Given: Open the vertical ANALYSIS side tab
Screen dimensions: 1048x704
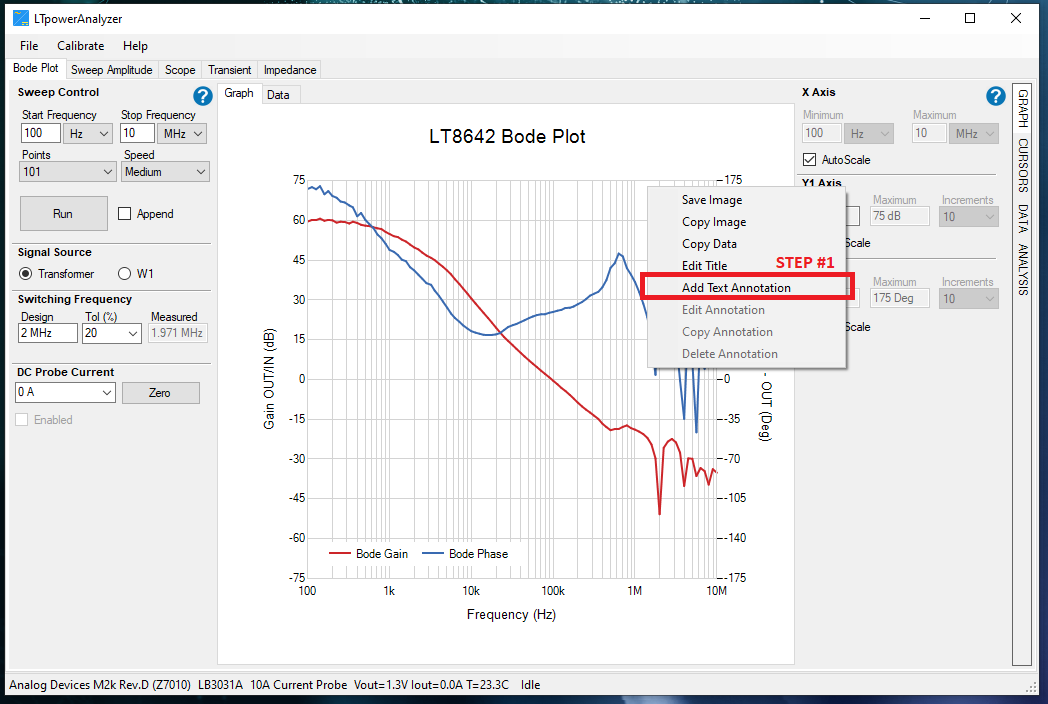Looking at the screenshot, I should click(x=1022, y=270).
